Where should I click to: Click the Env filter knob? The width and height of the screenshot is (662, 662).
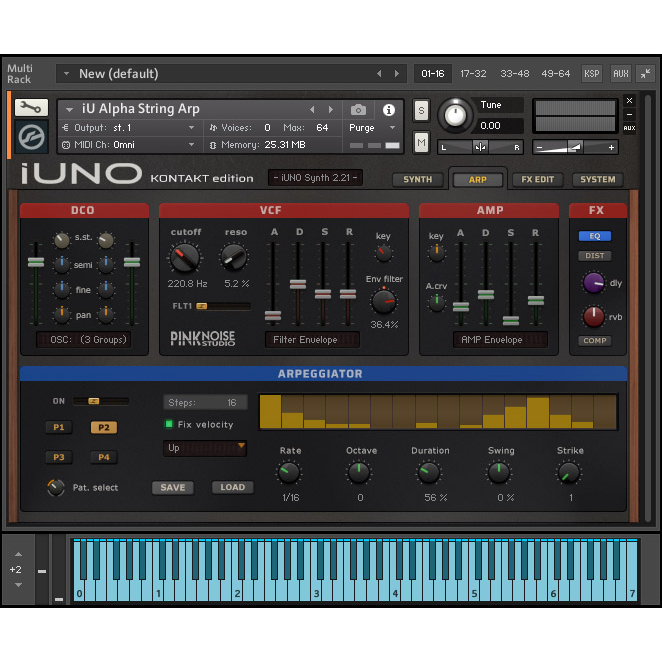383,301
